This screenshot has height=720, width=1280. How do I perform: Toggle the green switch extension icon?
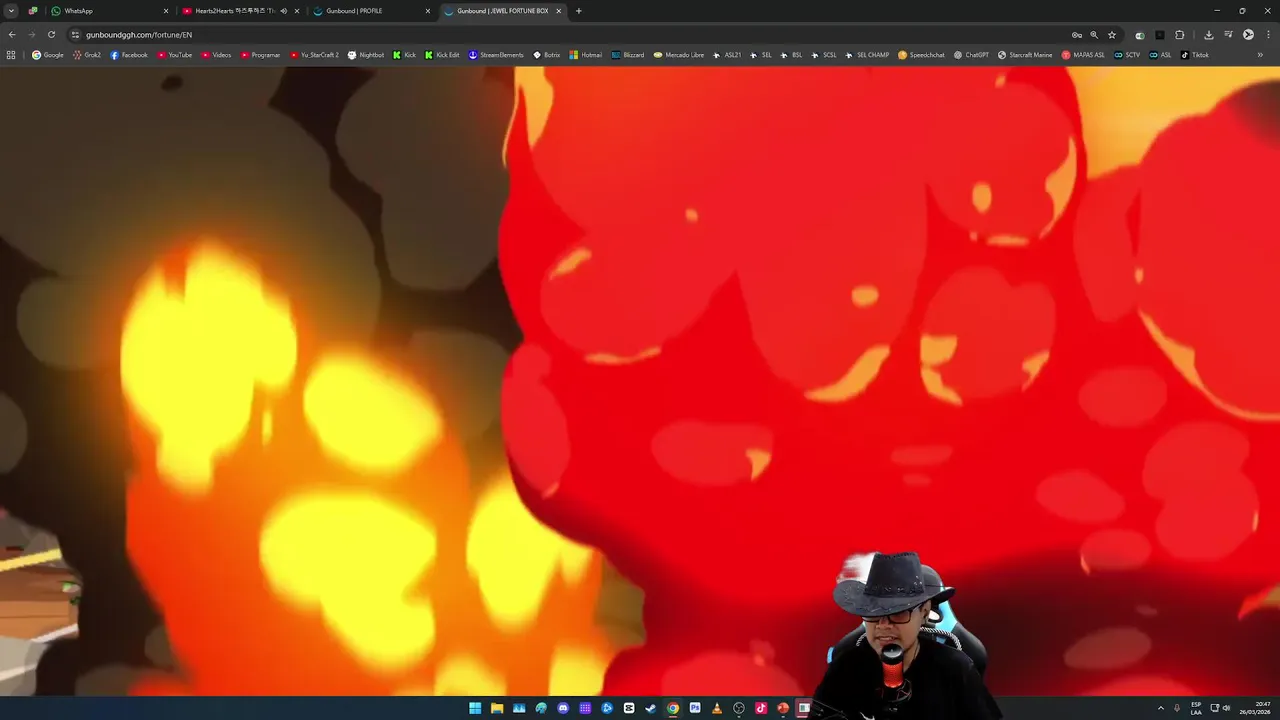pyautogui.click(x=1140, y=34)
